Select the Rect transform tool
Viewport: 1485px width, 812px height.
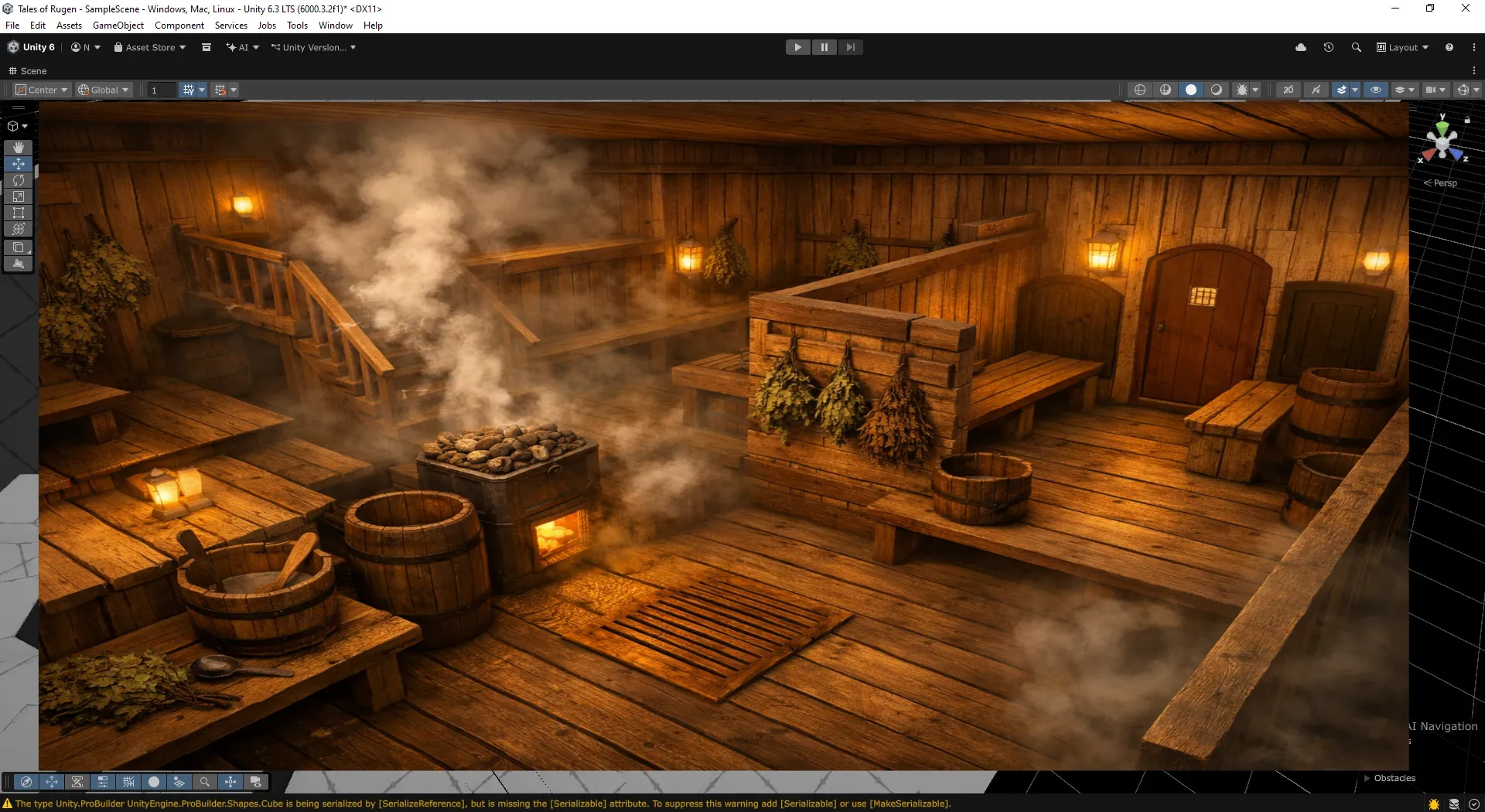tap(19, 213)
